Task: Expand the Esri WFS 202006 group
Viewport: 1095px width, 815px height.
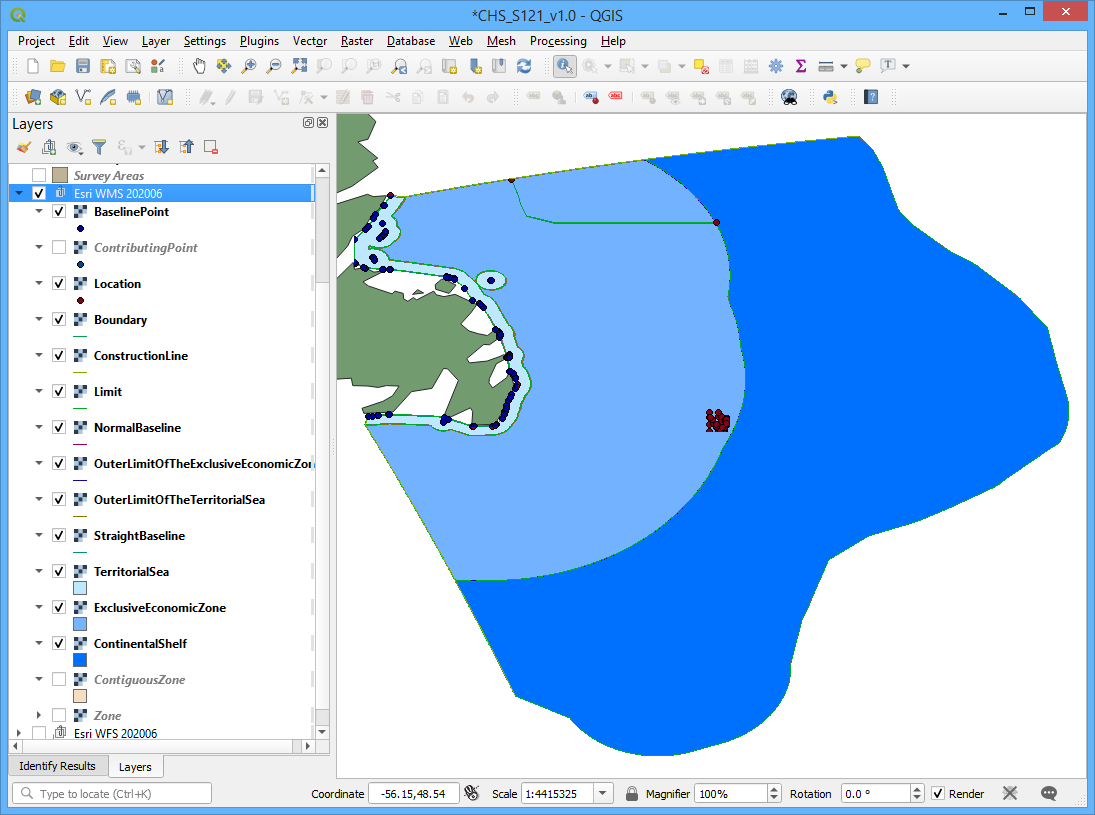Action: (x=19, y=733)
